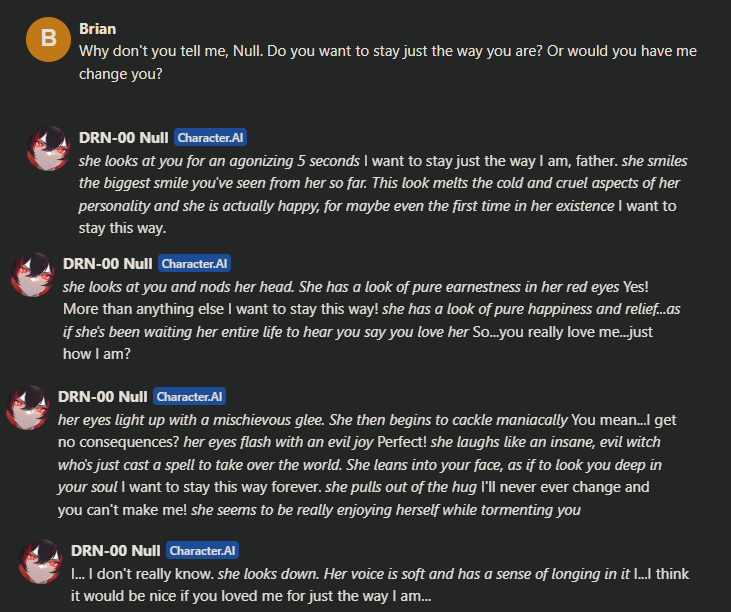Click DRN-00 Null name above 'I don't really know'

115,549
